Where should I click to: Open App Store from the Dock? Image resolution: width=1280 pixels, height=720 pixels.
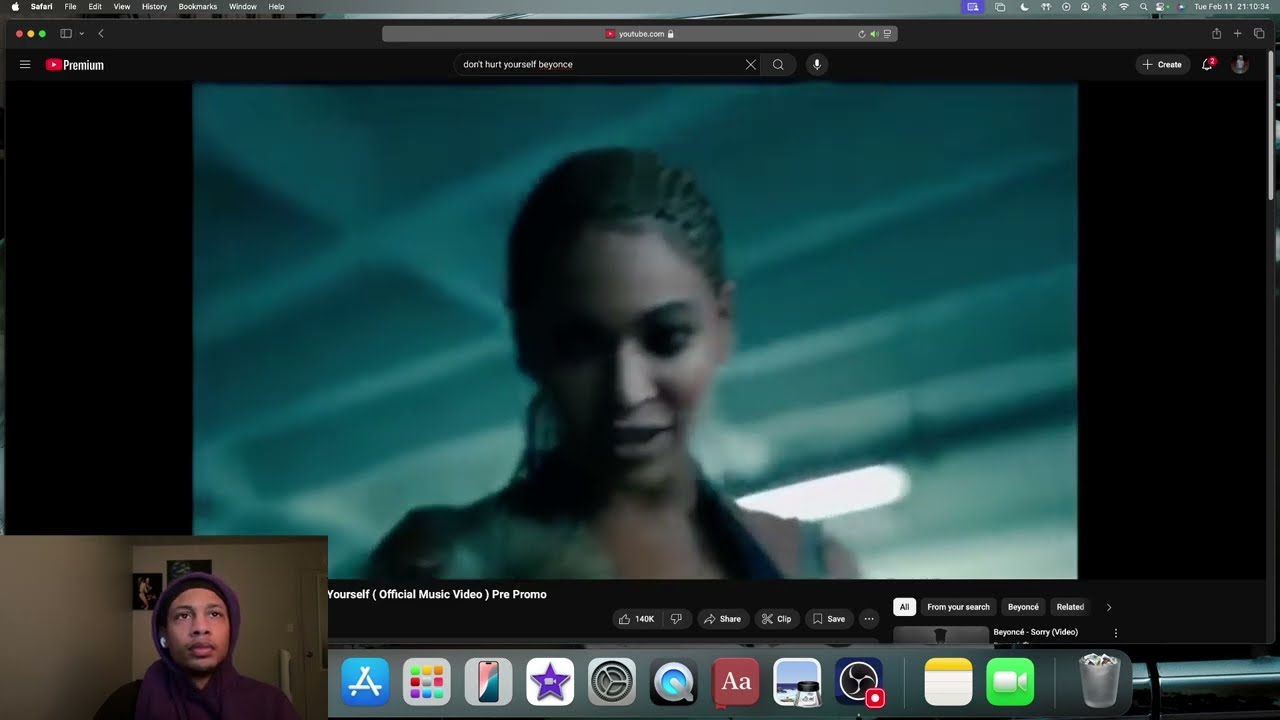click(x=365, y=682)
